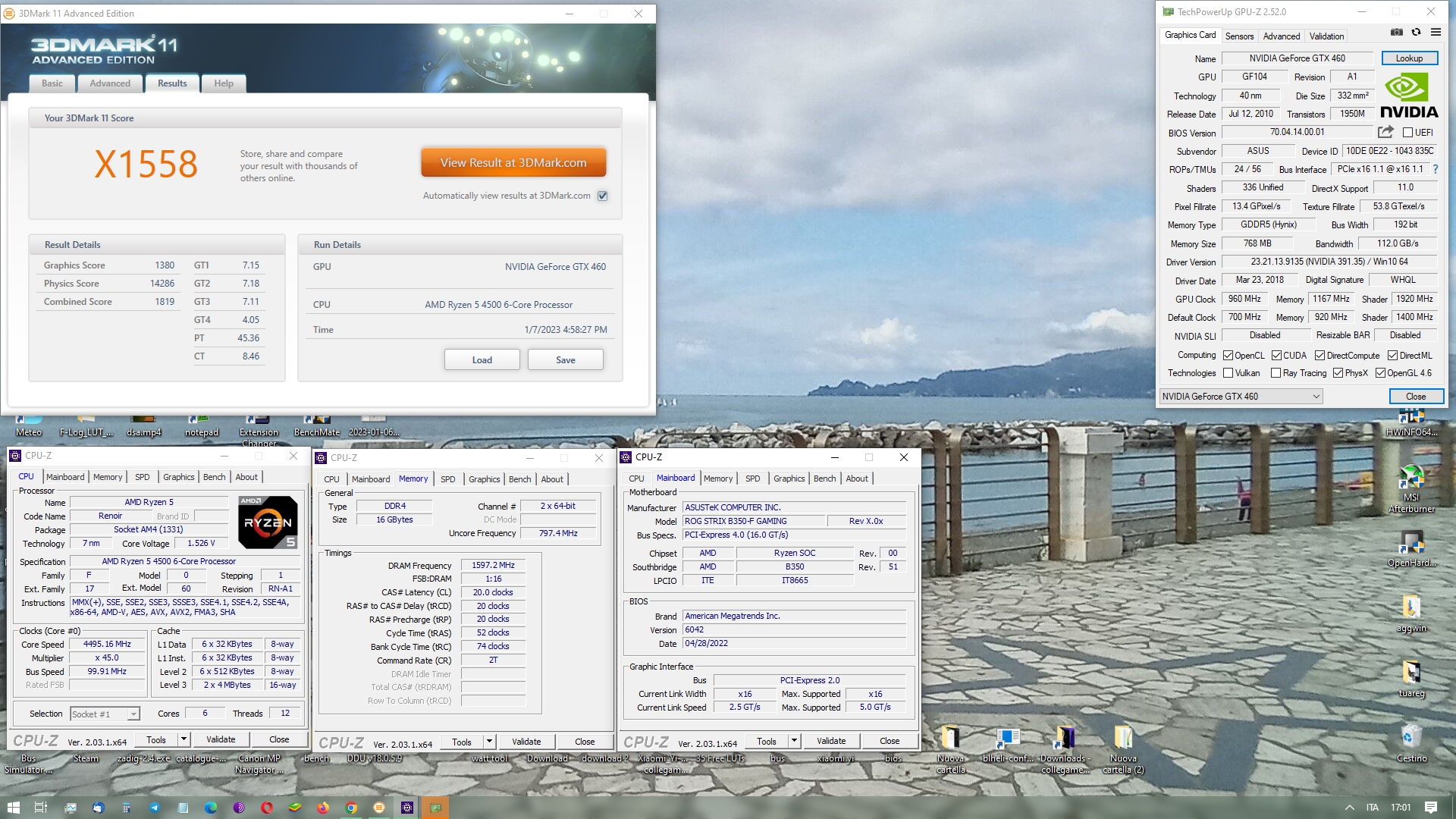Screen dimensions: 1456x819
Task: Open Microsoft Edge from the taskbar
Action: click(x=211, y=808)
